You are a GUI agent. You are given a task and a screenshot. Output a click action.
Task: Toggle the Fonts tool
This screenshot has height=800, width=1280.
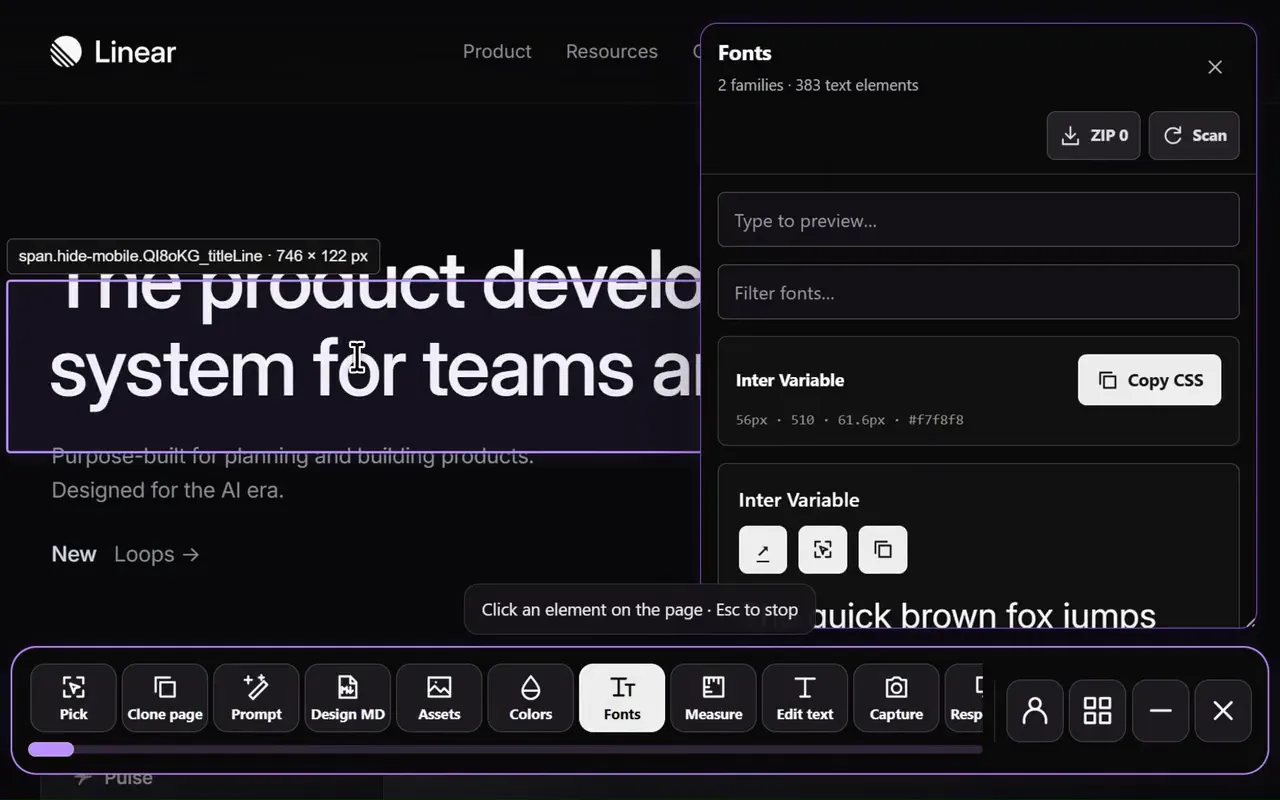pos(622,698)
